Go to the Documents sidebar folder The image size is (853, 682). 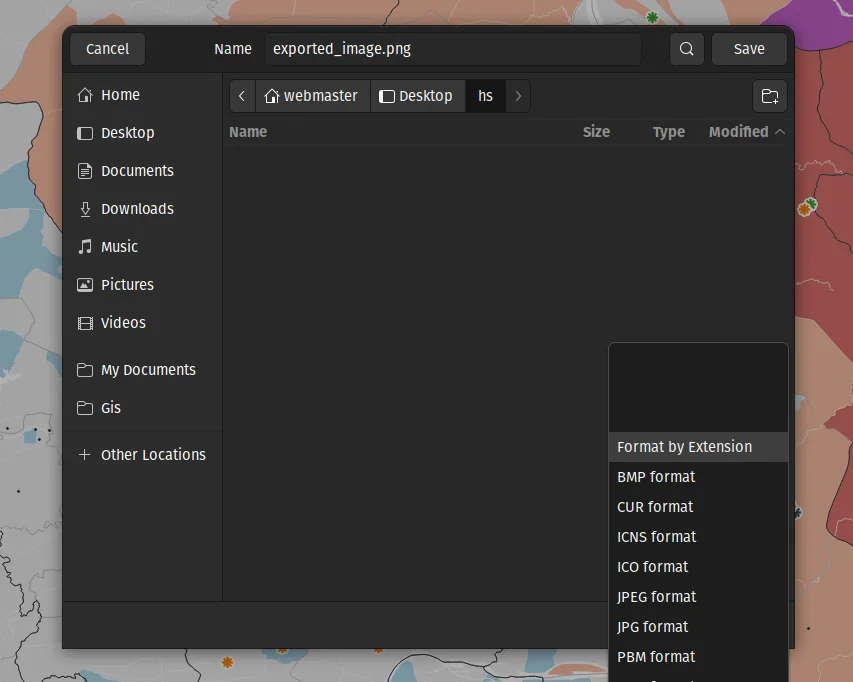pyautogui.click(x=137, y=171)
